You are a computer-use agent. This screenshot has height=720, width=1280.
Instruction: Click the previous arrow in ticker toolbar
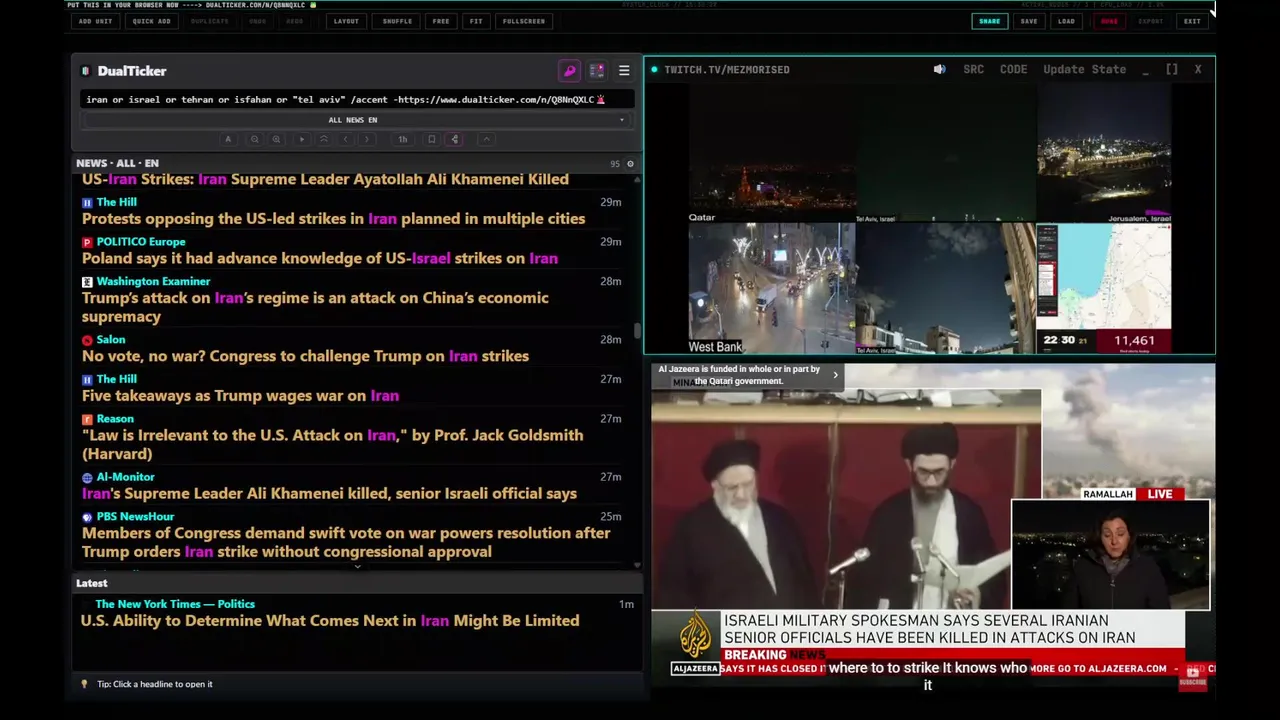coord(346,139)
